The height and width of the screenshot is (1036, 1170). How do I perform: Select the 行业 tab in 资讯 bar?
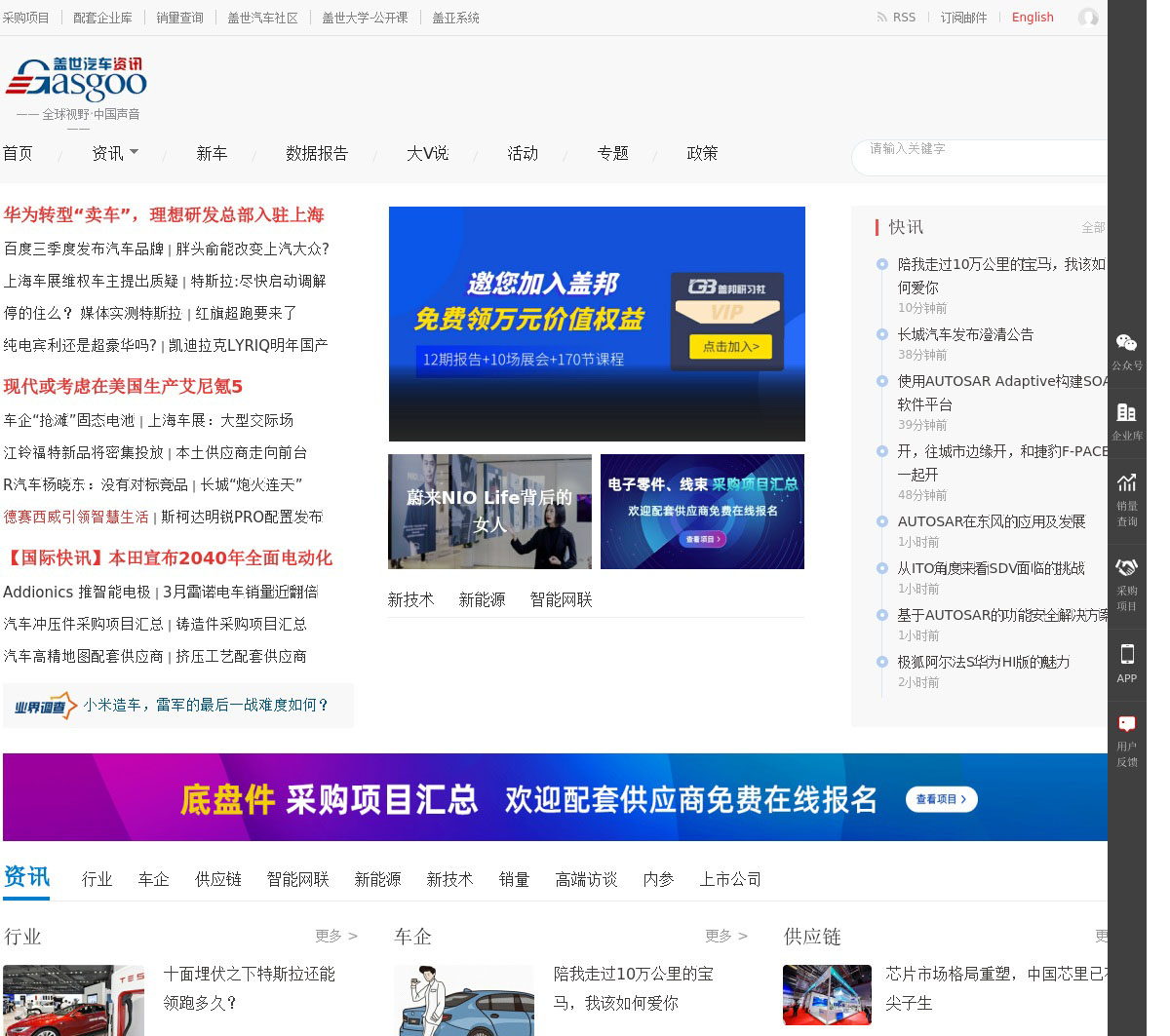(x=97, y=879)
